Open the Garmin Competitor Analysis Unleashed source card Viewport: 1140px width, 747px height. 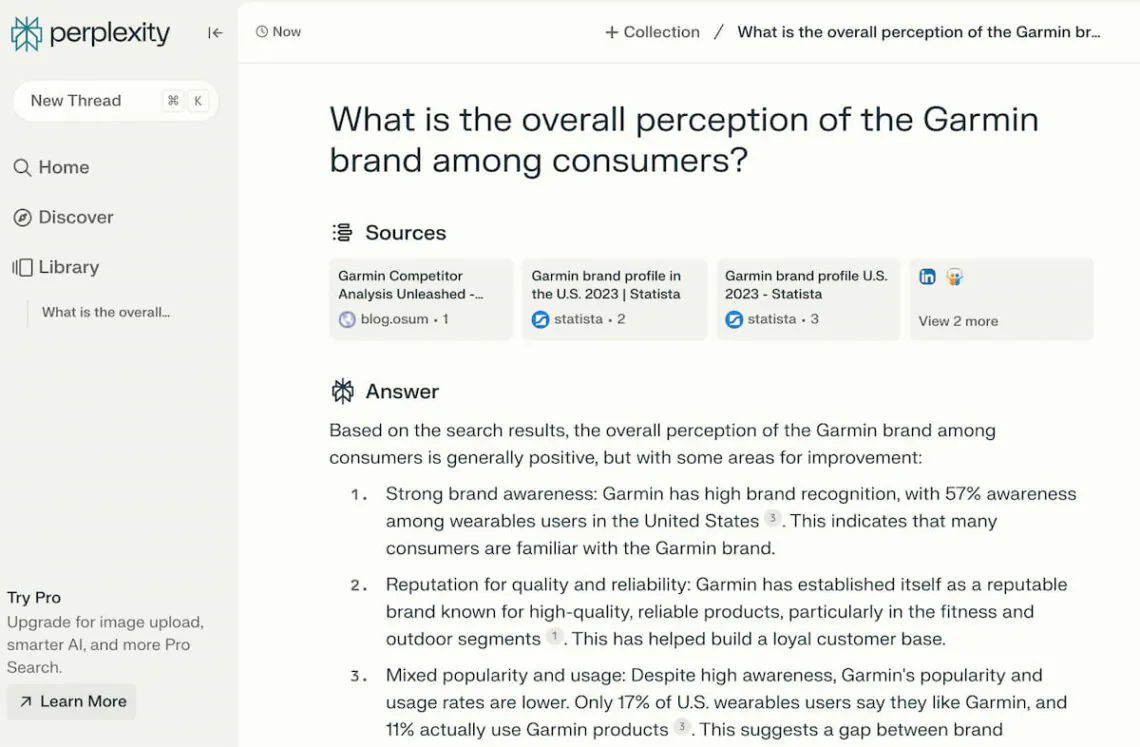click(420, 298)
